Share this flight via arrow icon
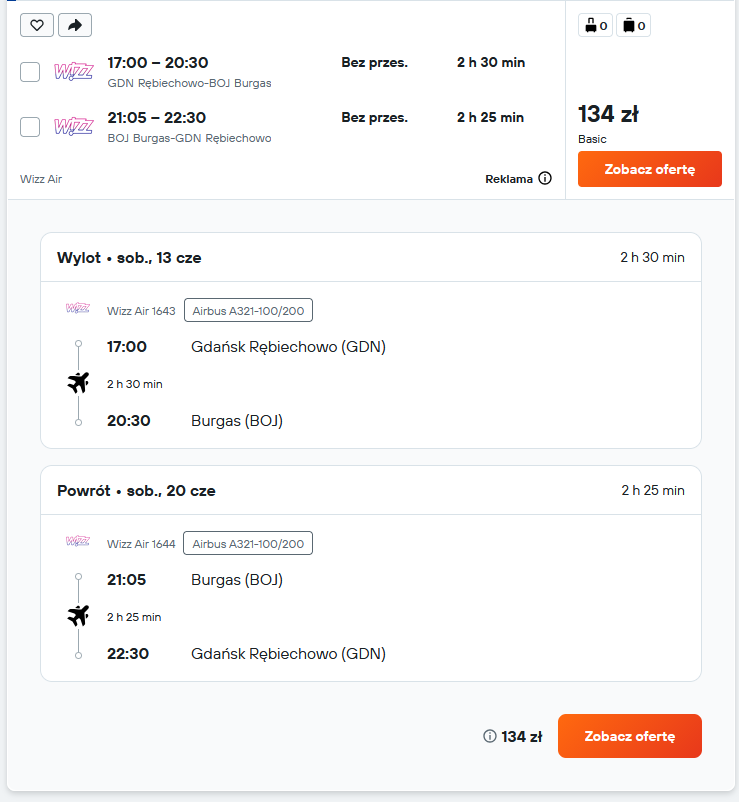Viewport: 739px width, 802px height. coord(75,25)
